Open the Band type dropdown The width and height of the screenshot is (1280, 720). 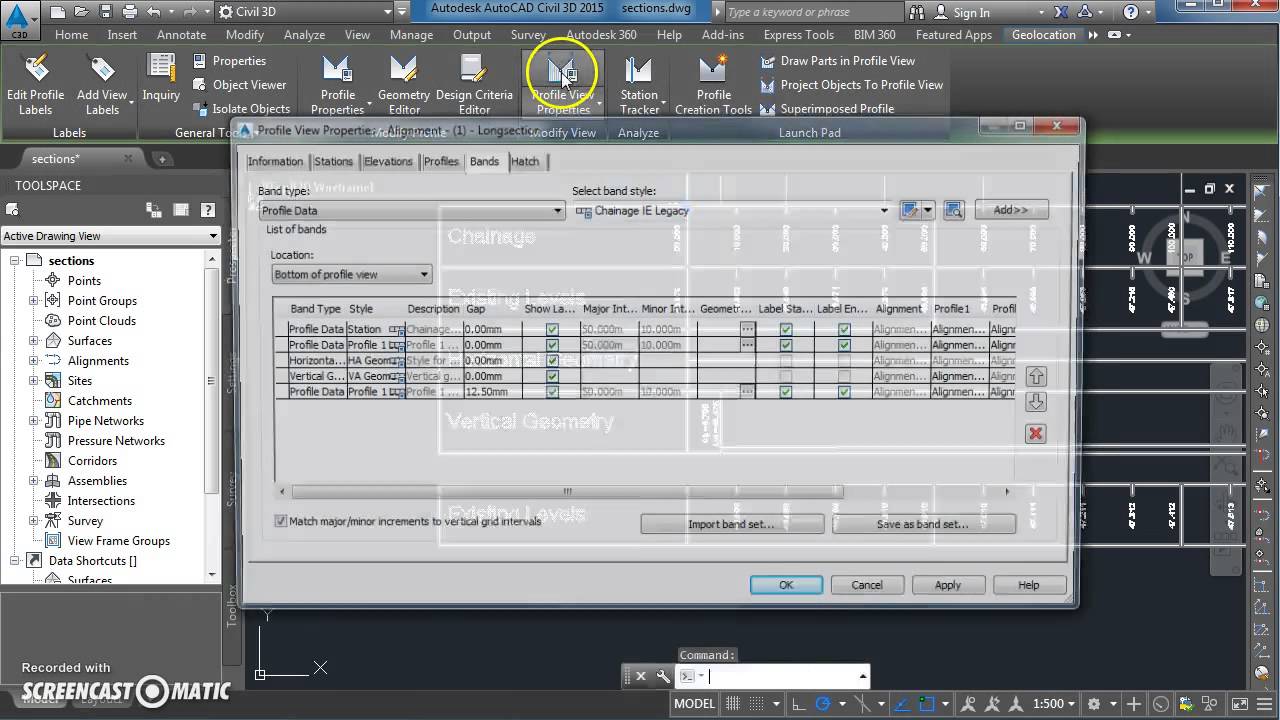point(412,211)
